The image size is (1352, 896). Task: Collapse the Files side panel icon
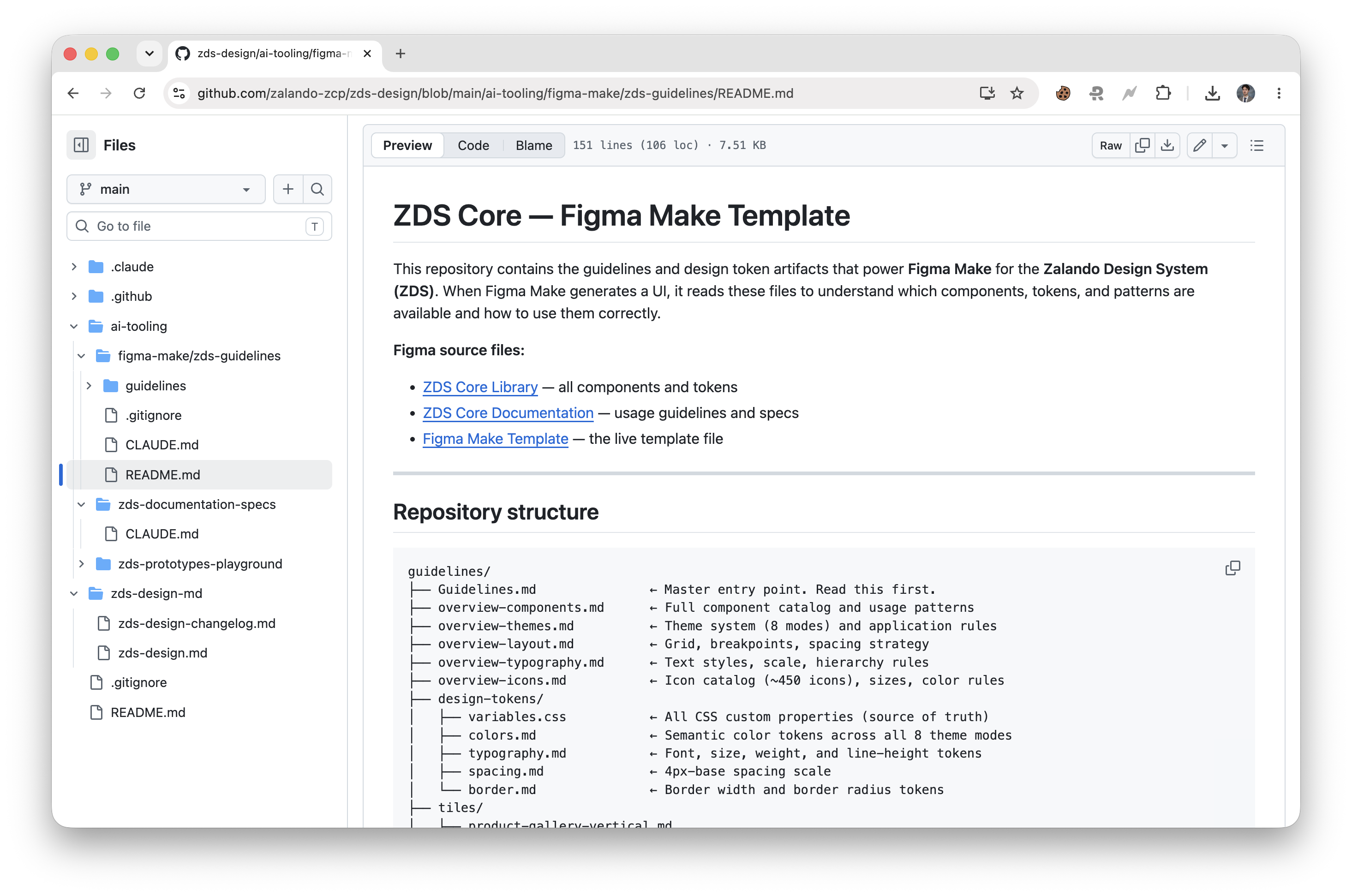[81, 145]
